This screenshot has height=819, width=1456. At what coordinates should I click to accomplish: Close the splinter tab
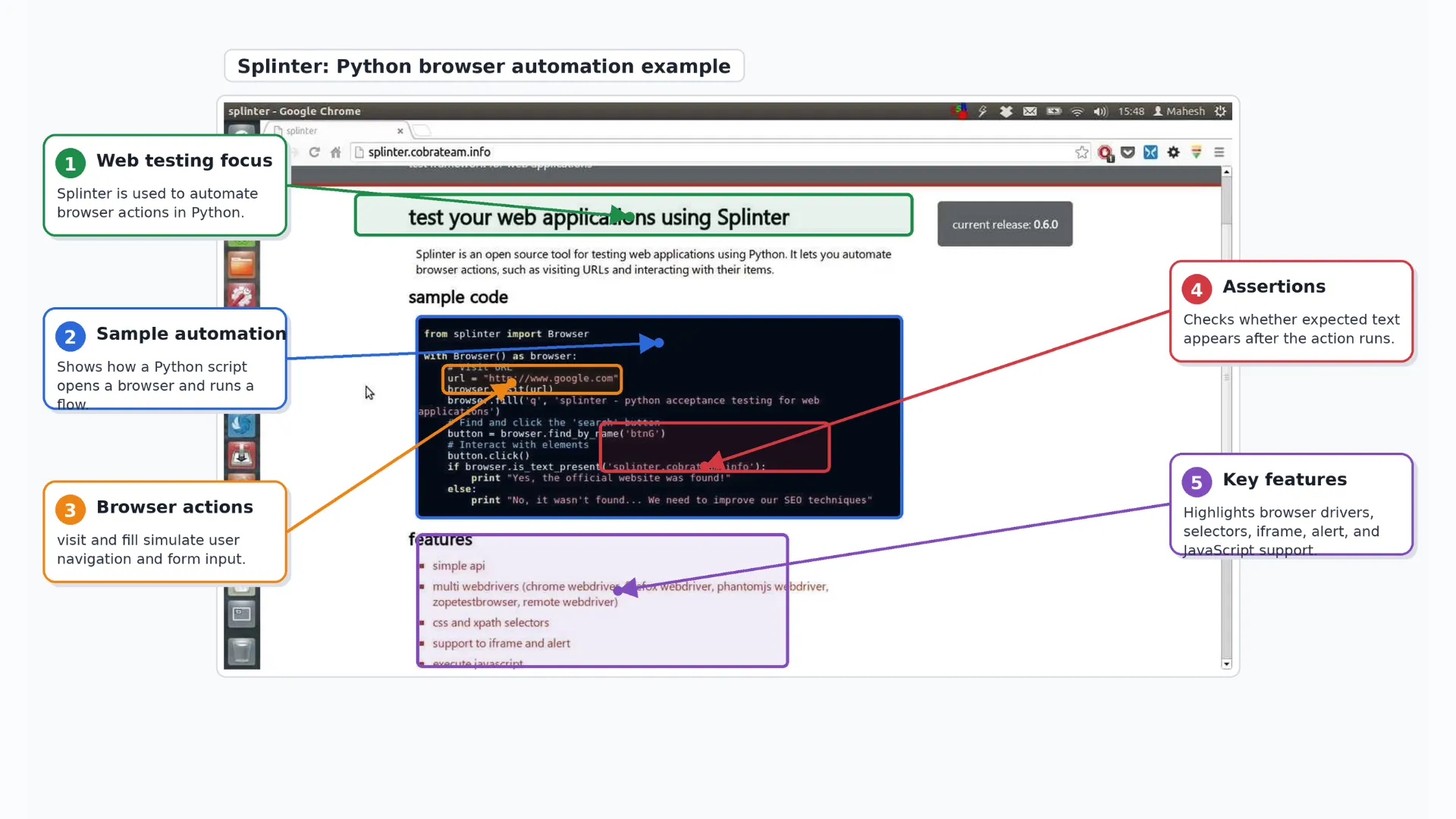point(400,131)
